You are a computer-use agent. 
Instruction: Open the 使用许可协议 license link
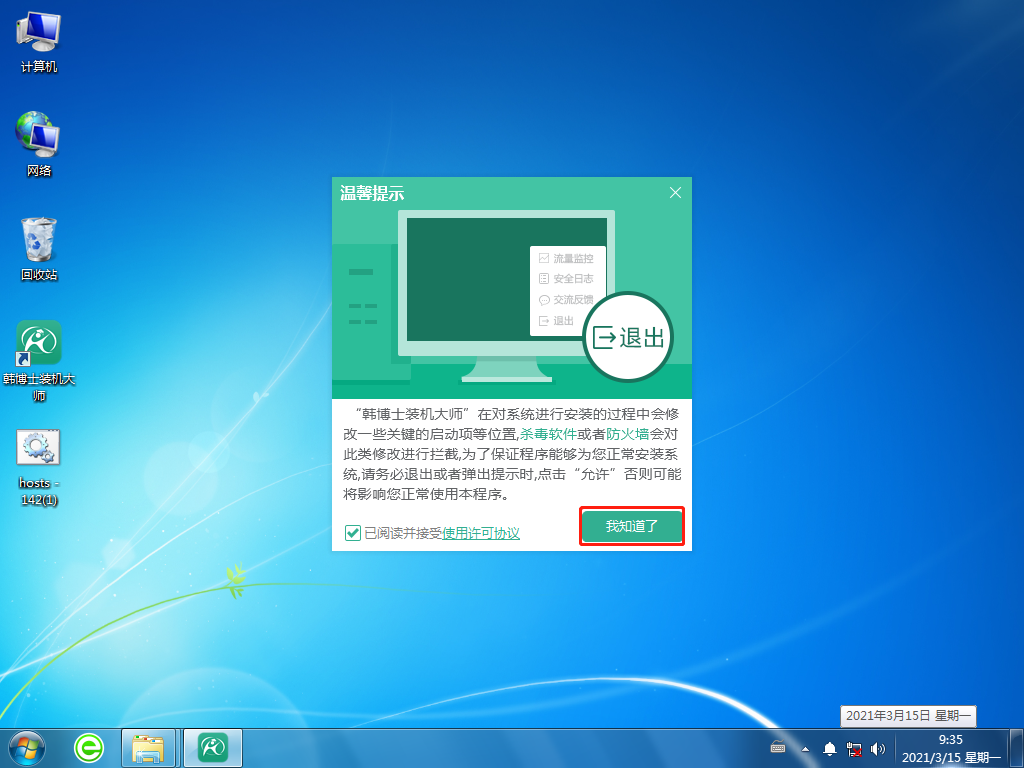point(481,533)
